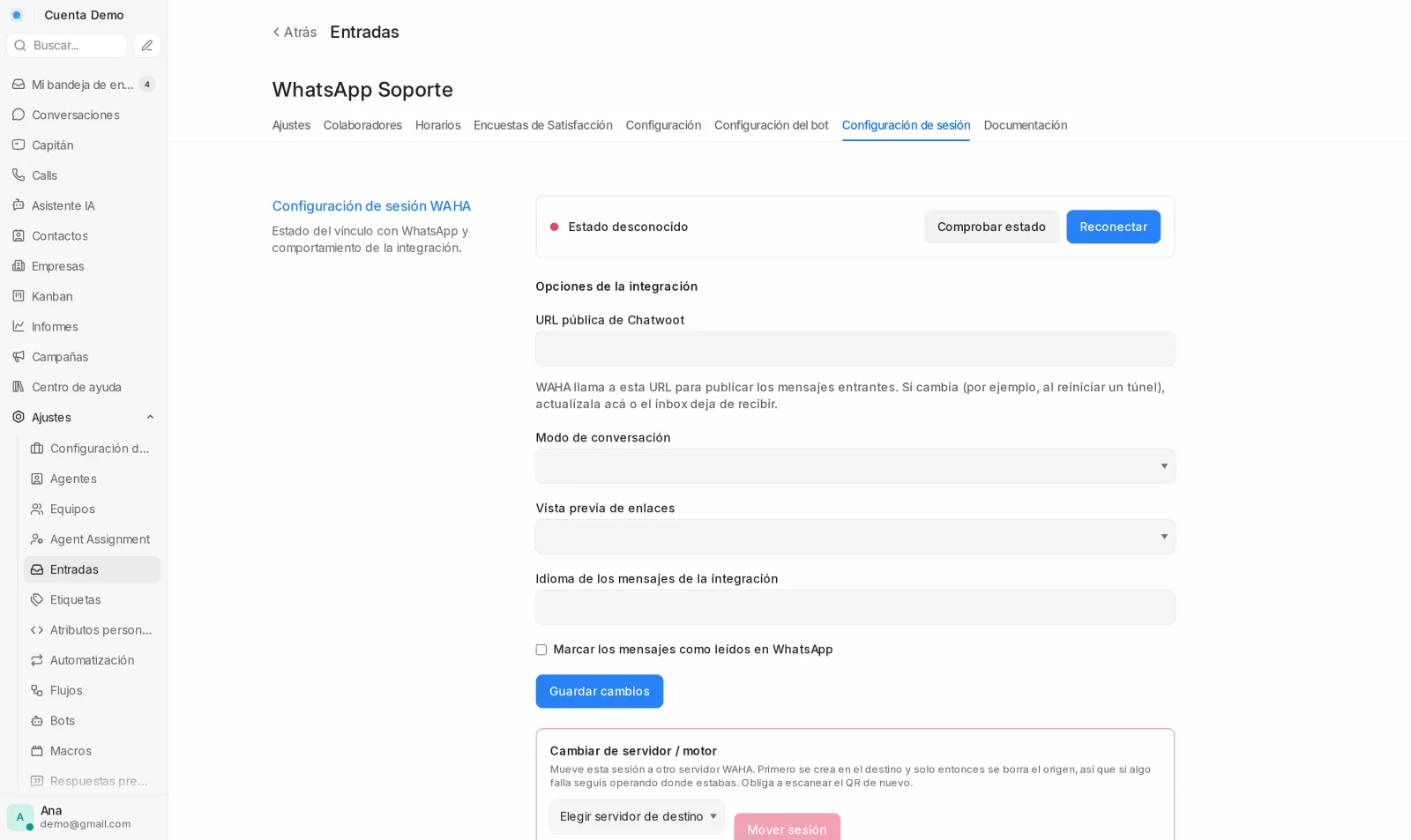Click the Flujos workflow icon

coord(37,690)
